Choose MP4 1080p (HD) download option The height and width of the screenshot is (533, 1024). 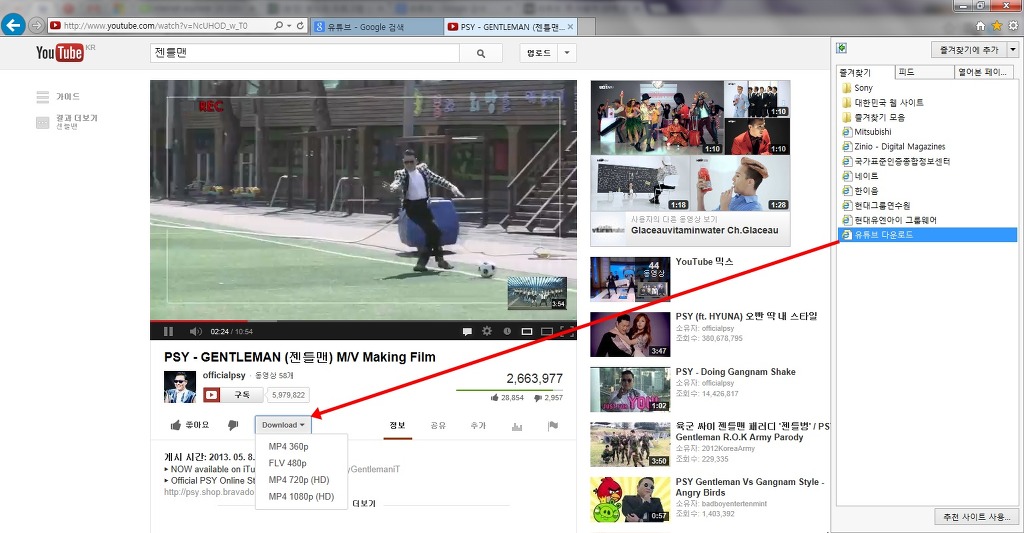(x=301, y=496)
